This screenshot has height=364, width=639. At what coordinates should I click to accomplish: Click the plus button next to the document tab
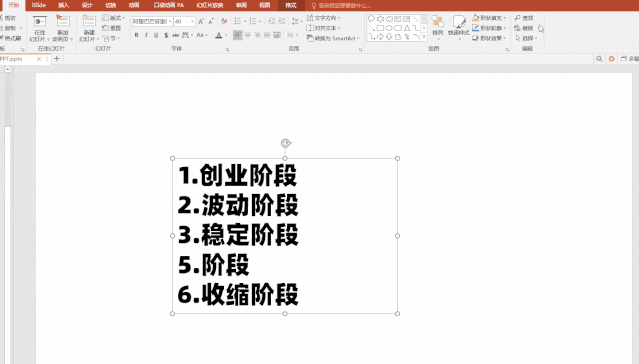coord(57,59)
